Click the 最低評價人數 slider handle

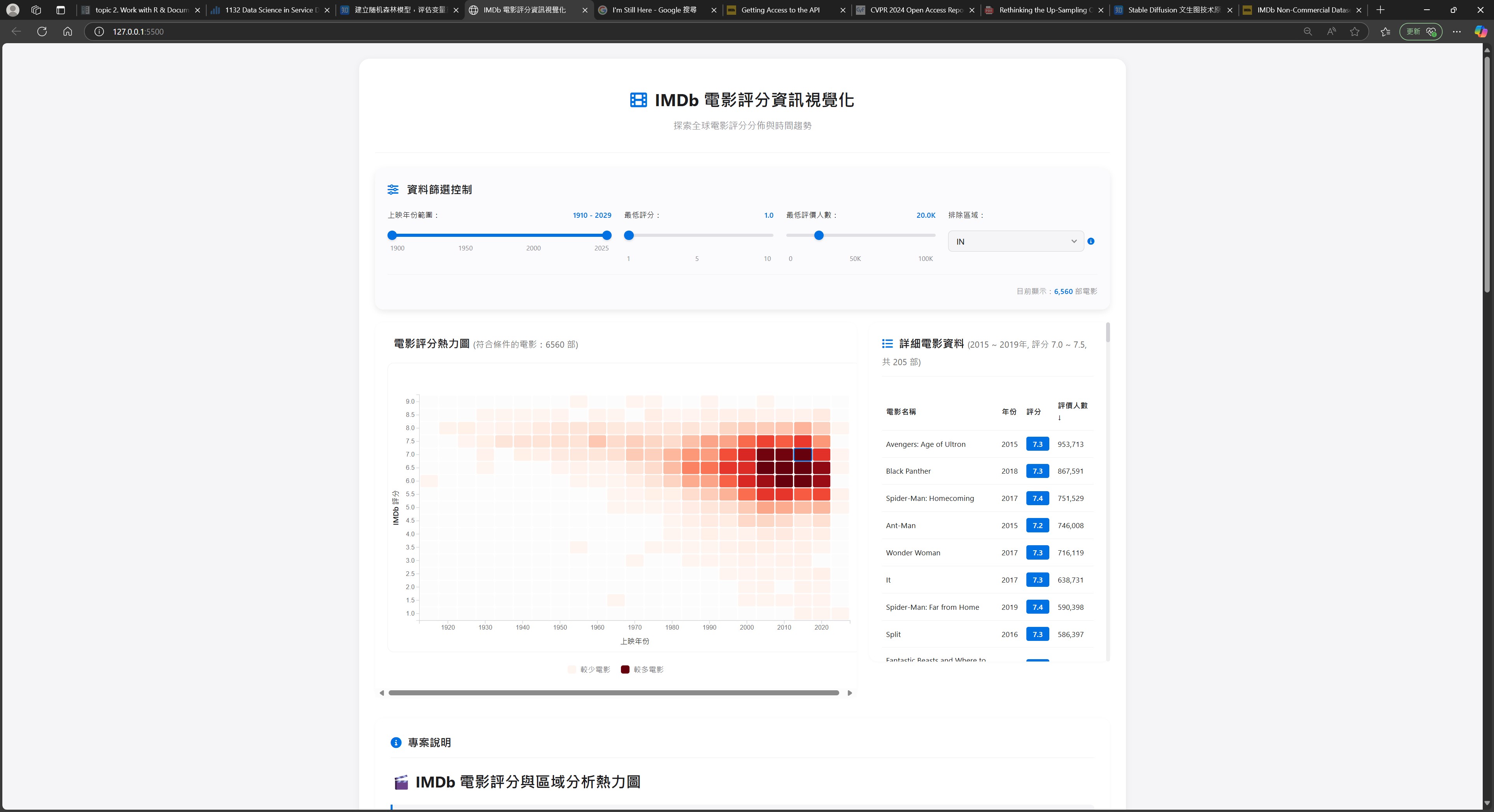[818, 235]
